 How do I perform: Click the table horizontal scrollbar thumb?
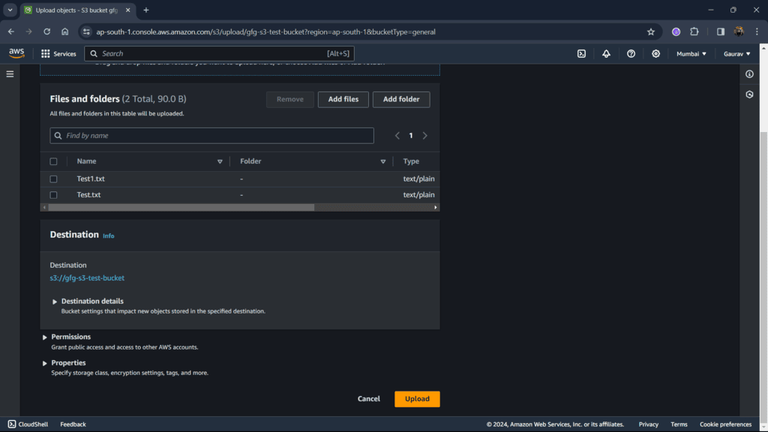pos(181,208)
